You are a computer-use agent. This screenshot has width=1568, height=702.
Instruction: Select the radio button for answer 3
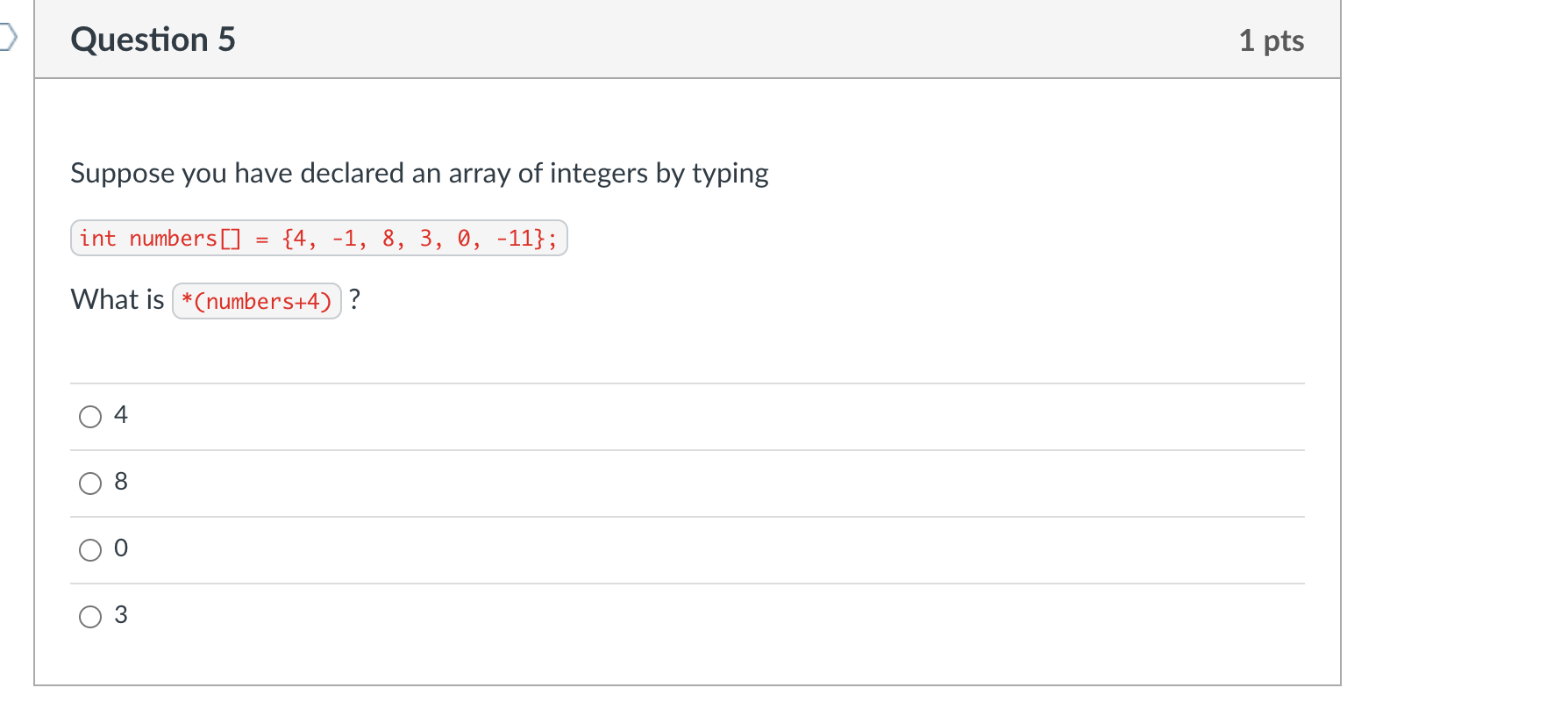[89, 616]
